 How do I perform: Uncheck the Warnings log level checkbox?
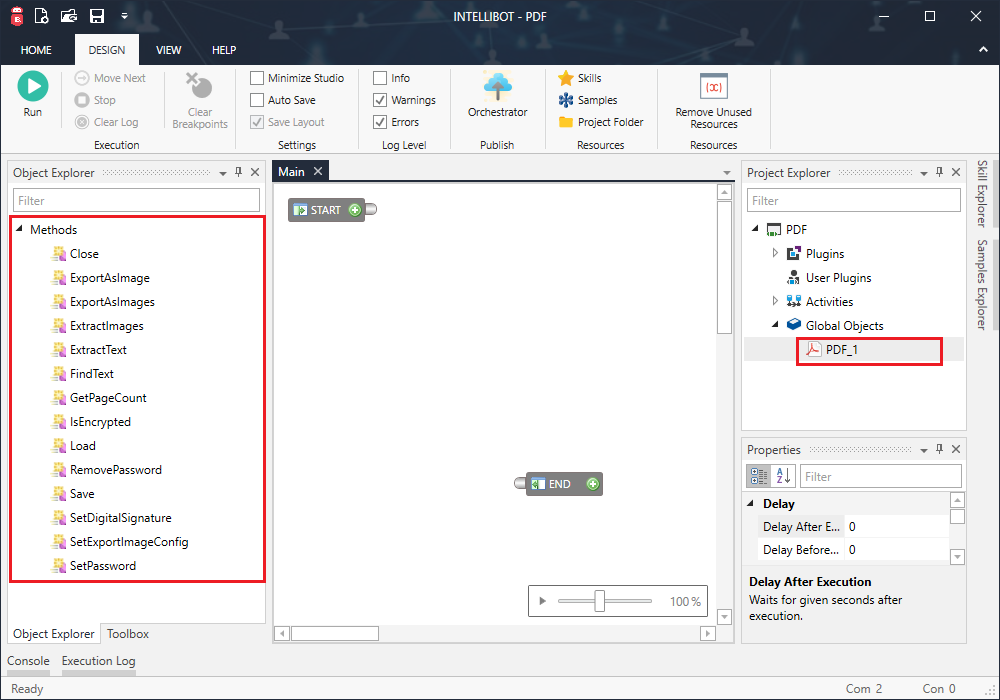(x=380, y=100)
